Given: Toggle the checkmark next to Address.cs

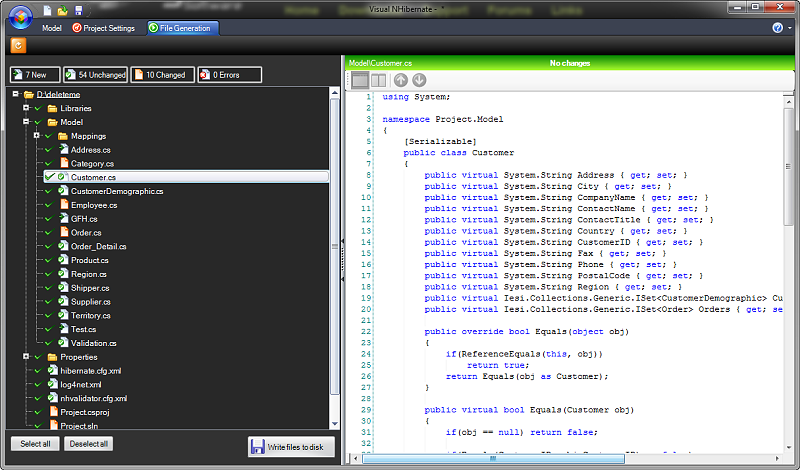Looking at the screenshot, I should pyautogui.click(x=47, y=150).
